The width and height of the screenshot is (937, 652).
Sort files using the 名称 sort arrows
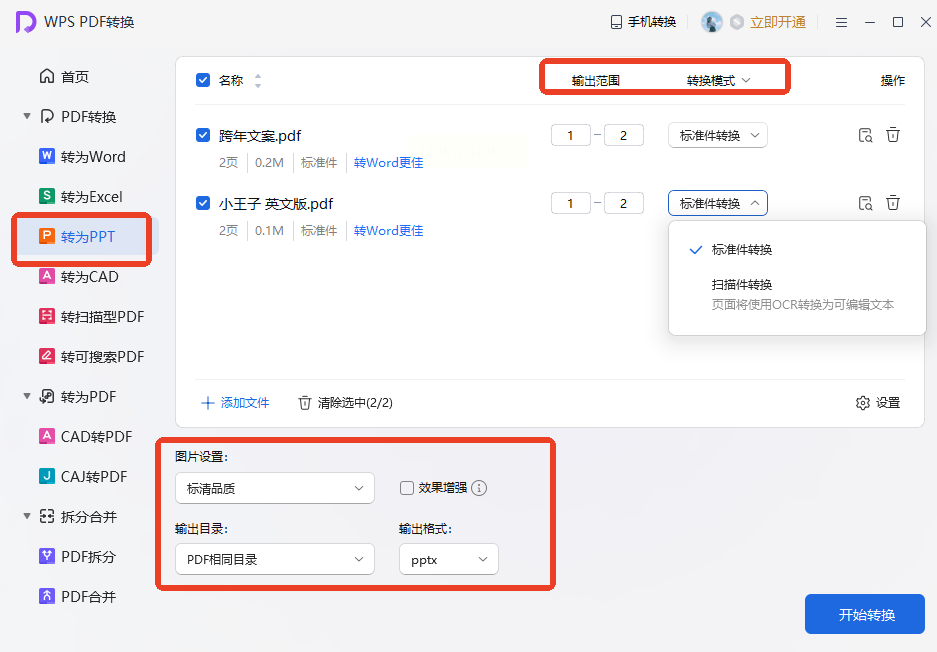click(x=258, y=81)
